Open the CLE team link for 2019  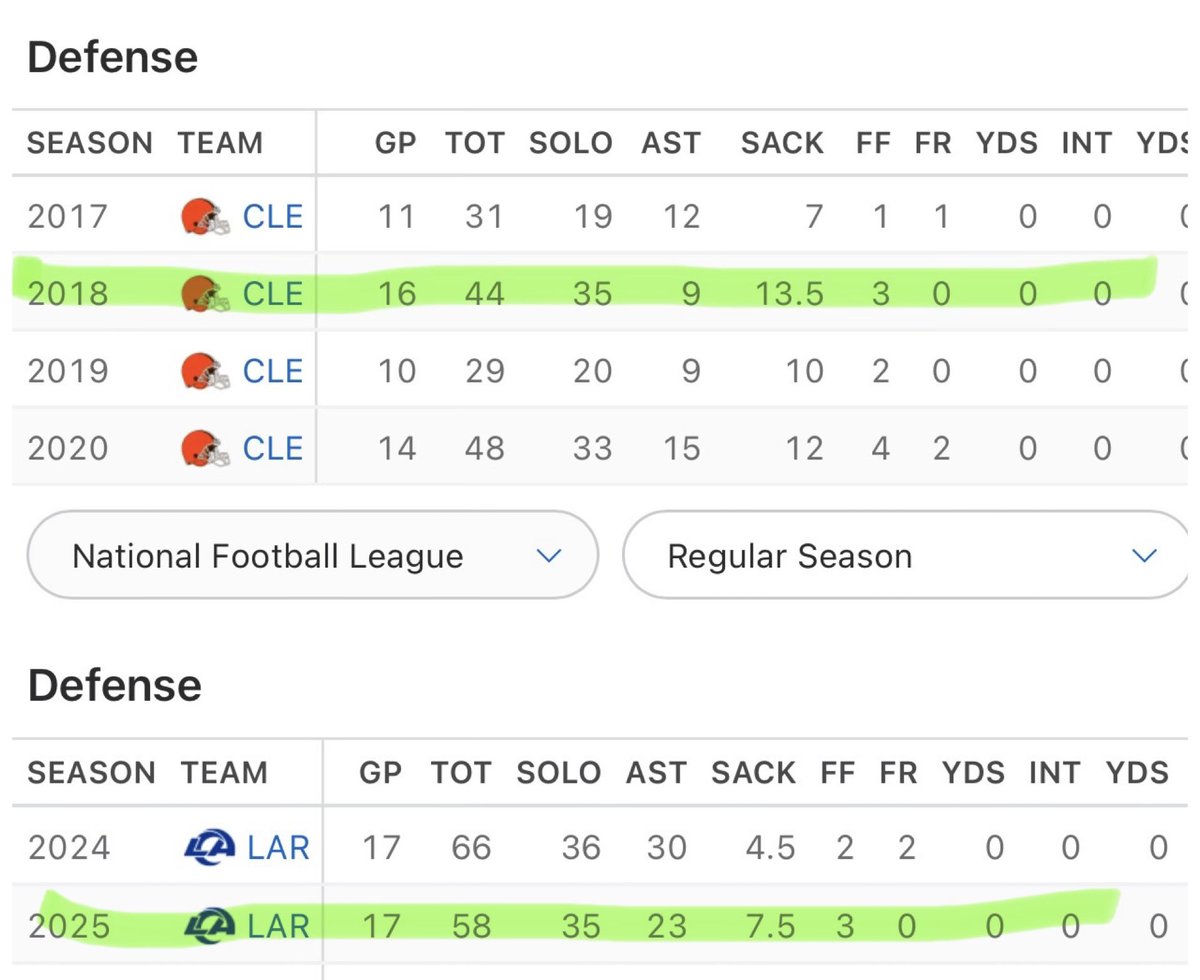click(x=273, y=371)
